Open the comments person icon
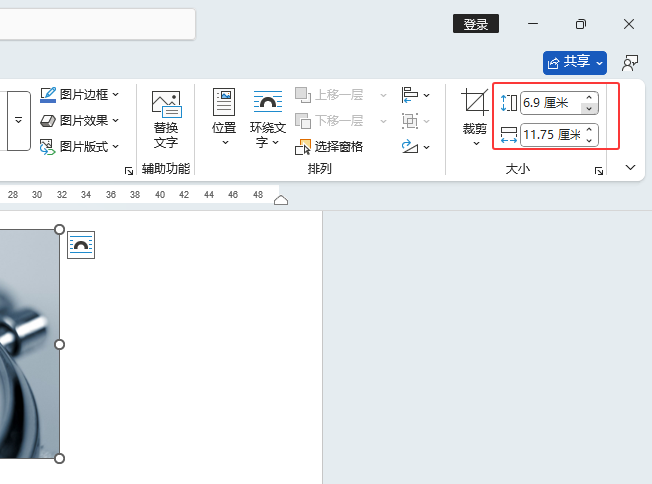Image resolution: width=652 pixels, height=484 pixels. point(630,63)
